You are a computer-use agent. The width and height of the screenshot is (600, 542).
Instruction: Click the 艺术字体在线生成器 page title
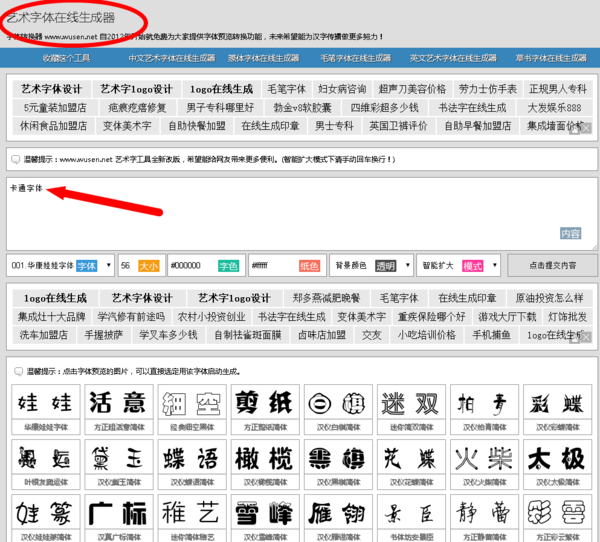61,18
